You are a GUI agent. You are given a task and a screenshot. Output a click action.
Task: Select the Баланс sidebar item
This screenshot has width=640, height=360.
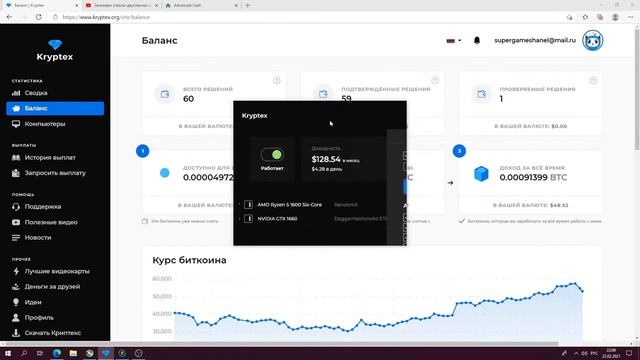[x=55, y=109]
